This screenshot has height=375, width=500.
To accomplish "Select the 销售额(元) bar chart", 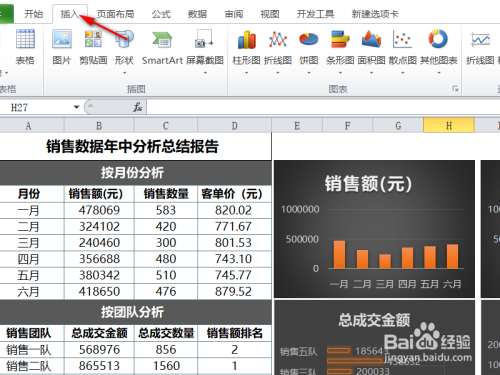I will 374,229.
